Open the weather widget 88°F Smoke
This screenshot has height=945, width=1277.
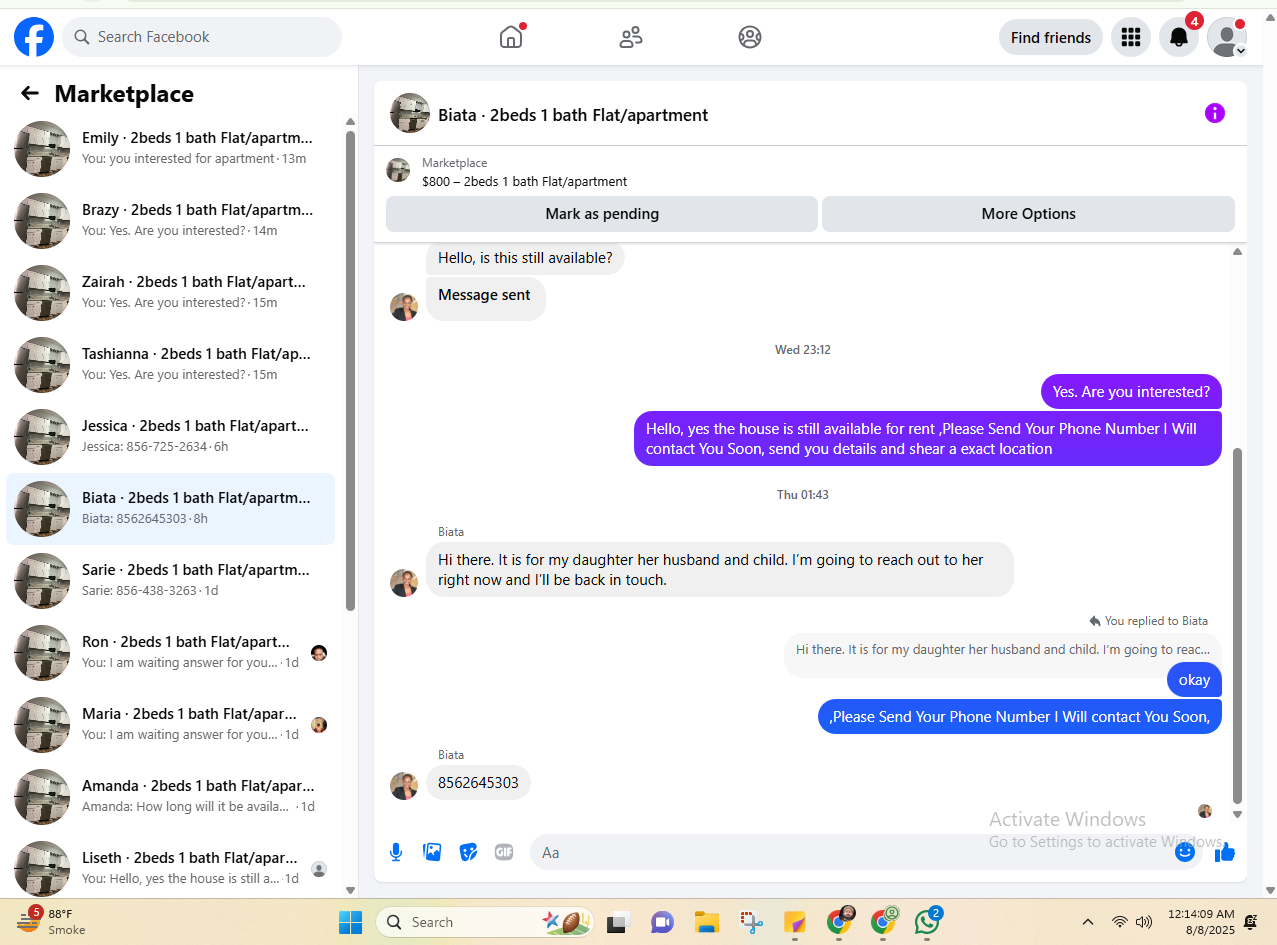point(50,921)
